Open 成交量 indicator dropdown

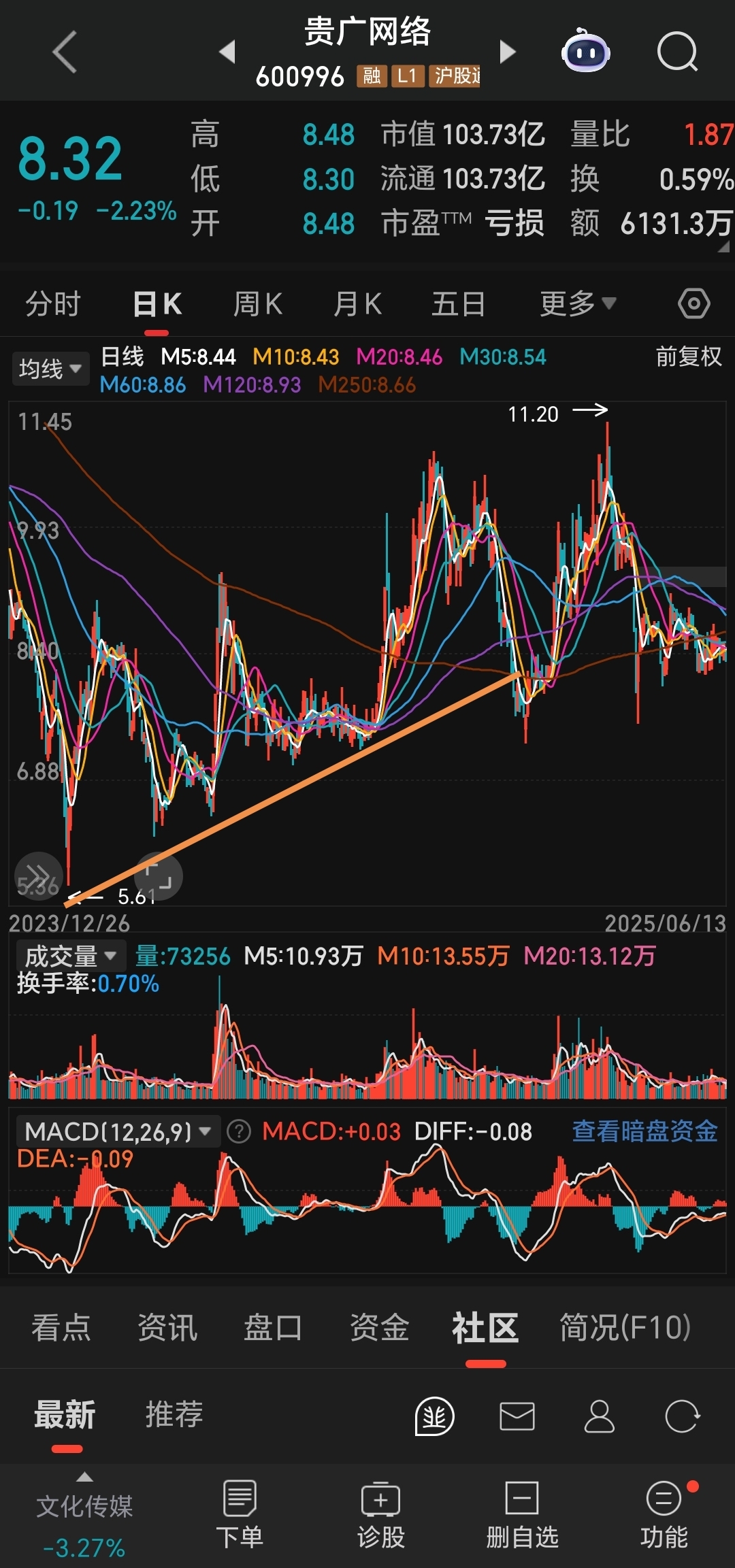70,956
